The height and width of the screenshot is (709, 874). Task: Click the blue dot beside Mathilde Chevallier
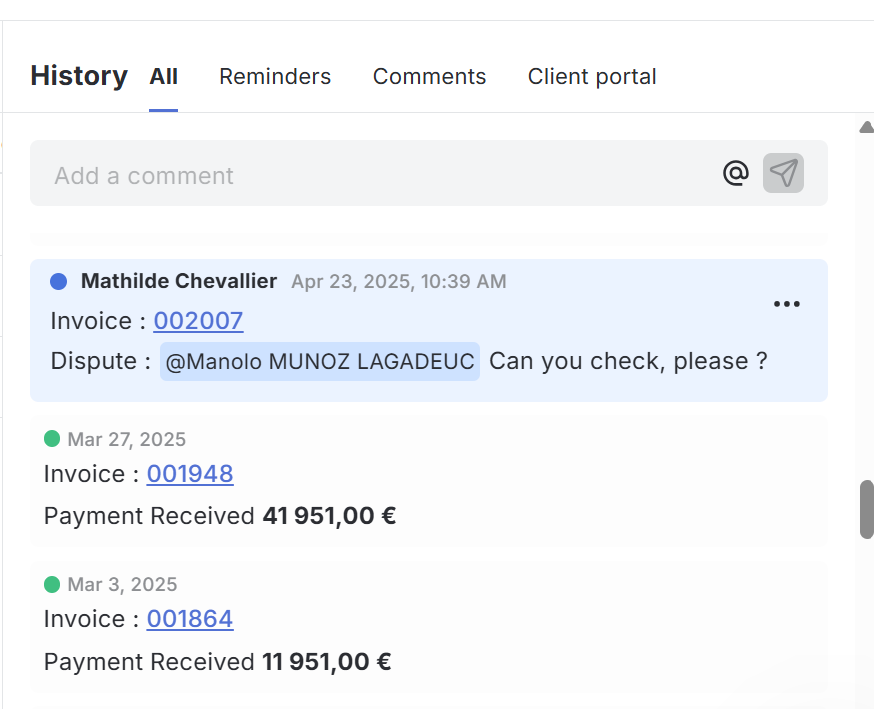point(59,281)
